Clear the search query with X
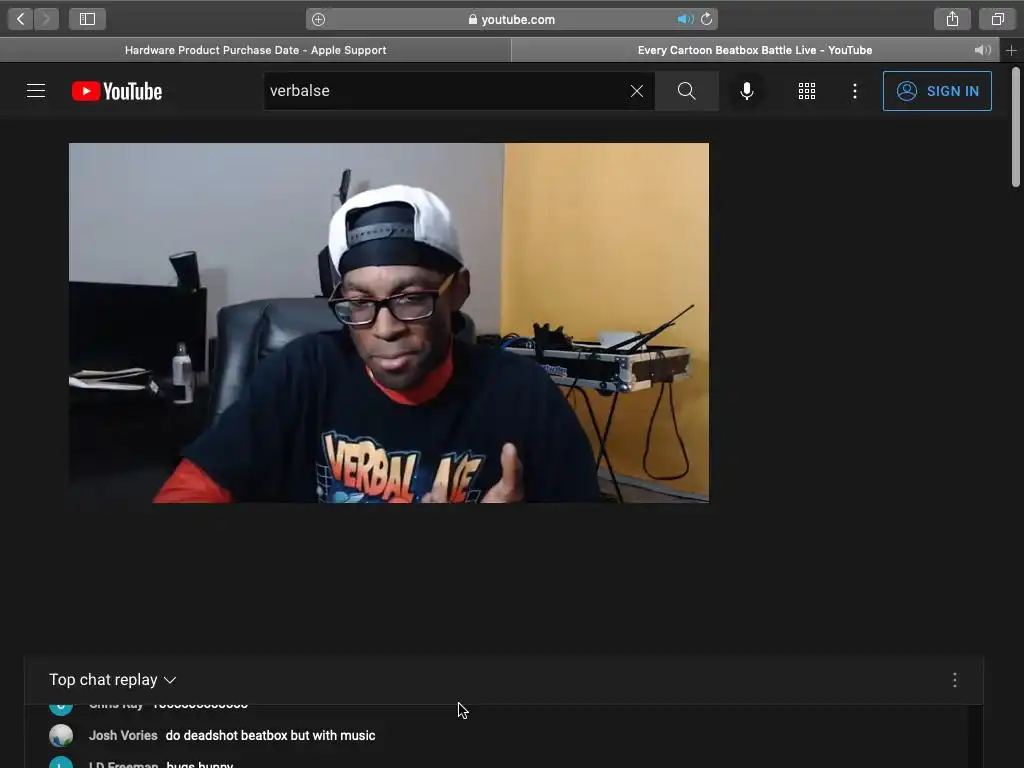This screenshot has height=768, width=1024. pyautogui.click(x=637, y=91)
